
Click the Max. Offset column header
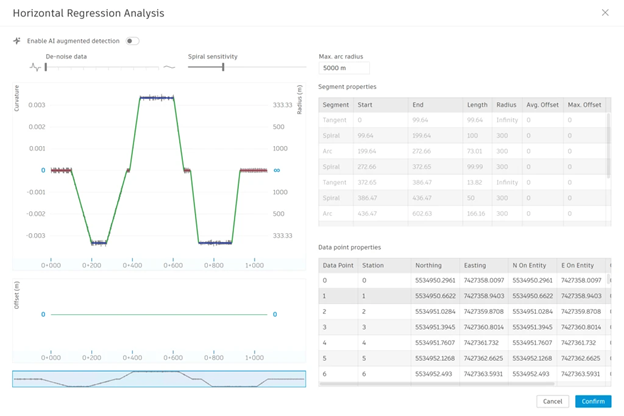click(583, 105)
